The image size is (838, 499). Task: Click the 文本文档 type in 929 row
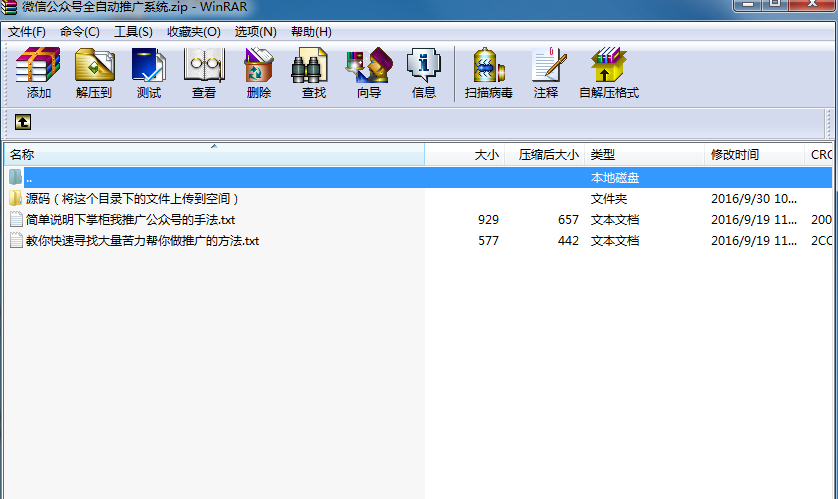pyautogui.click(x=615, y=220)
